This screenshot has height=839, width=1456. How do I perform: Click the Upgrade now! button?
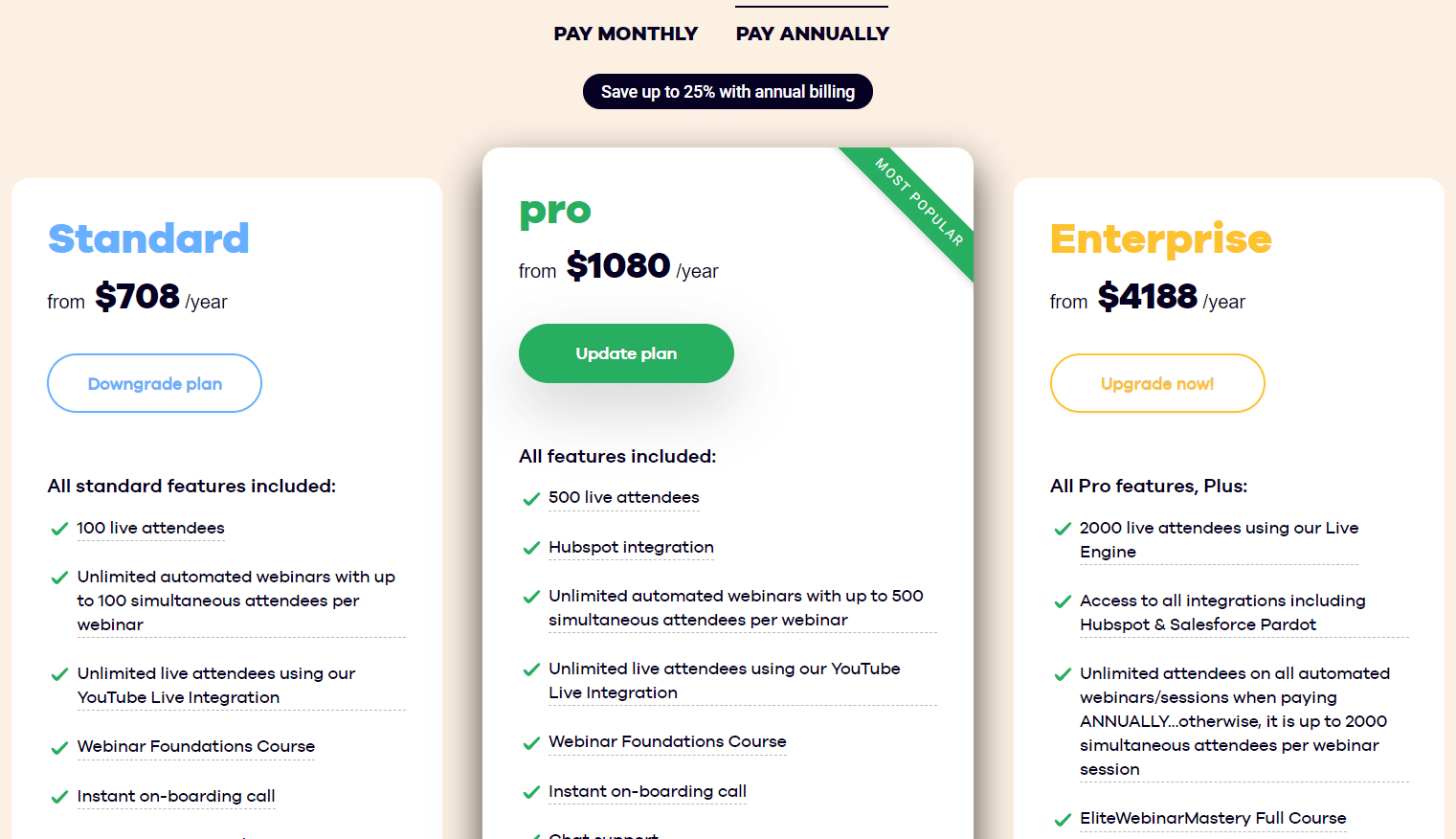pyautogui.click(x=1156, y=383)
